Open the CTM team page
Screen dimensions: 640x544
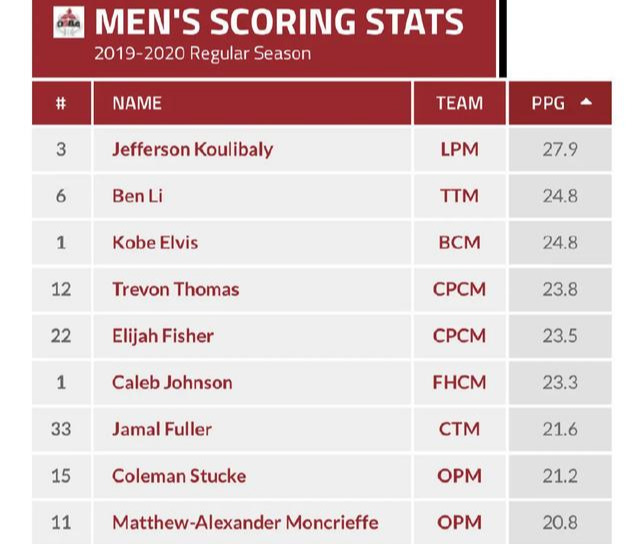point(459,429)
